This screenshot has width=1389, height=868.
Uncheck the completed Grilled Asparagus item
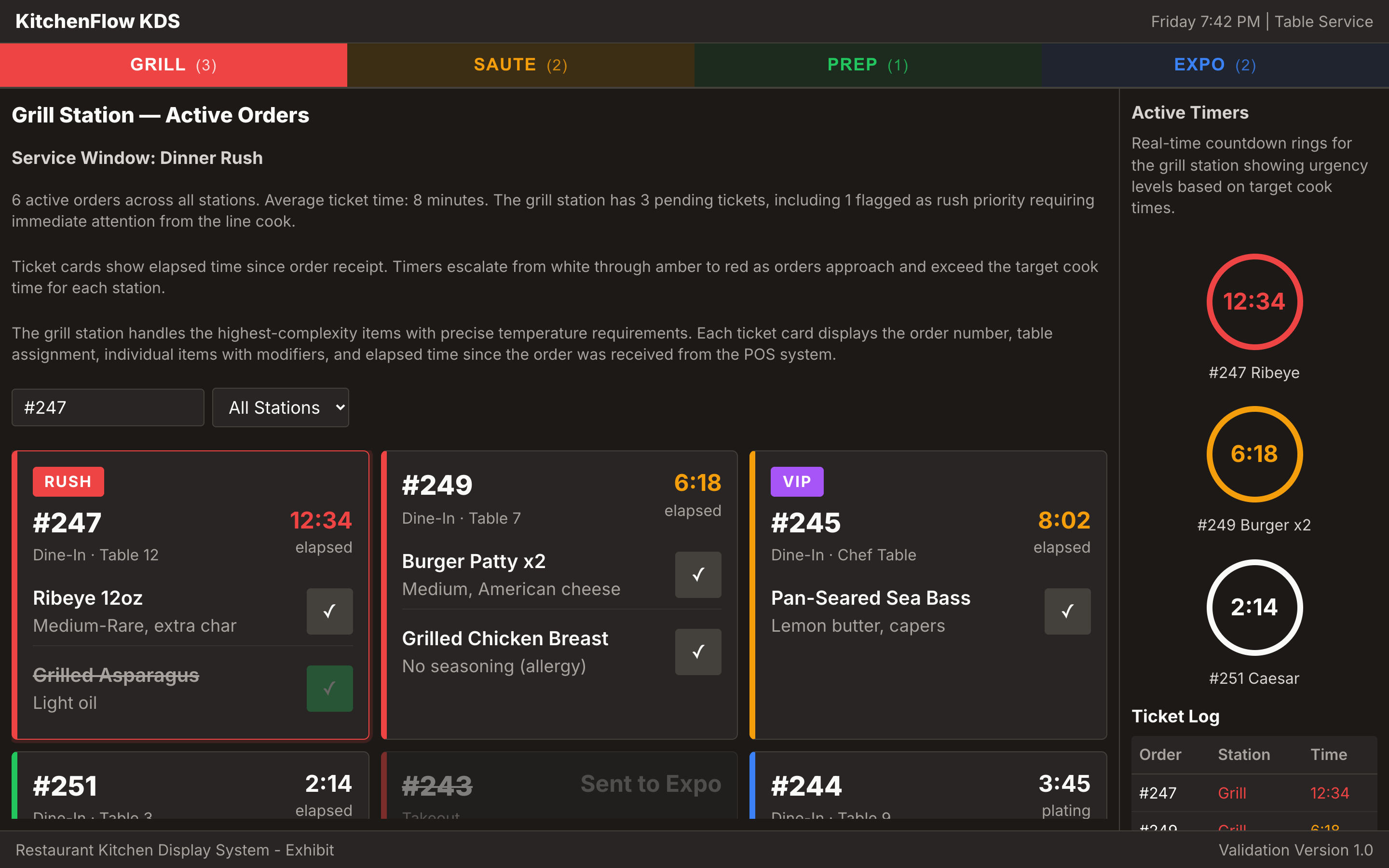[329, 688]
